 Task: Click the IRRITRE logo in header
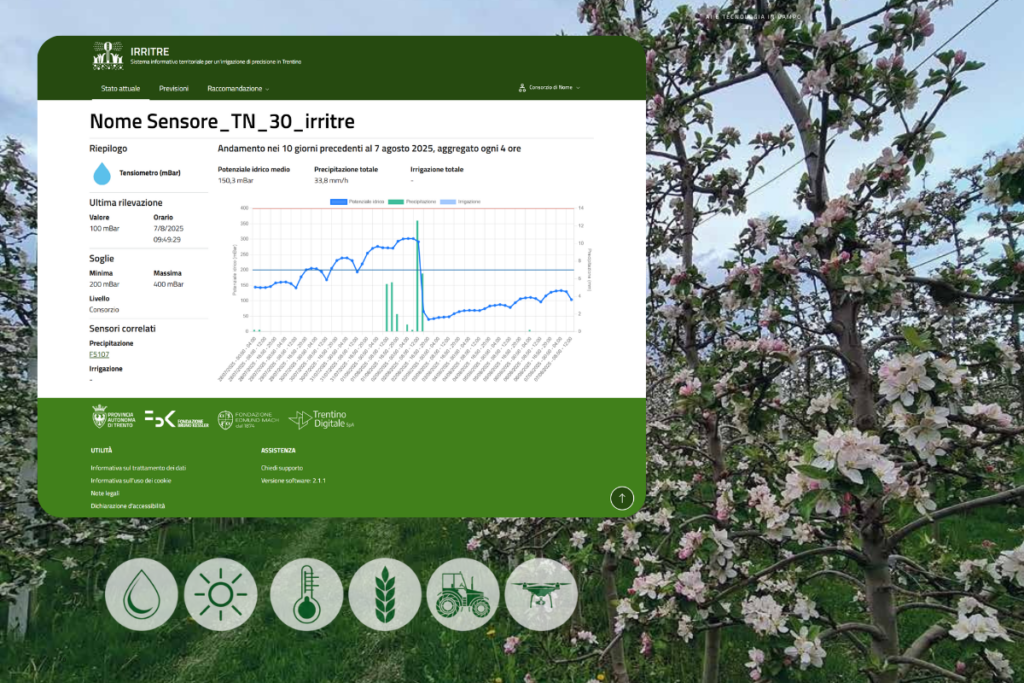tap(108, 55)
